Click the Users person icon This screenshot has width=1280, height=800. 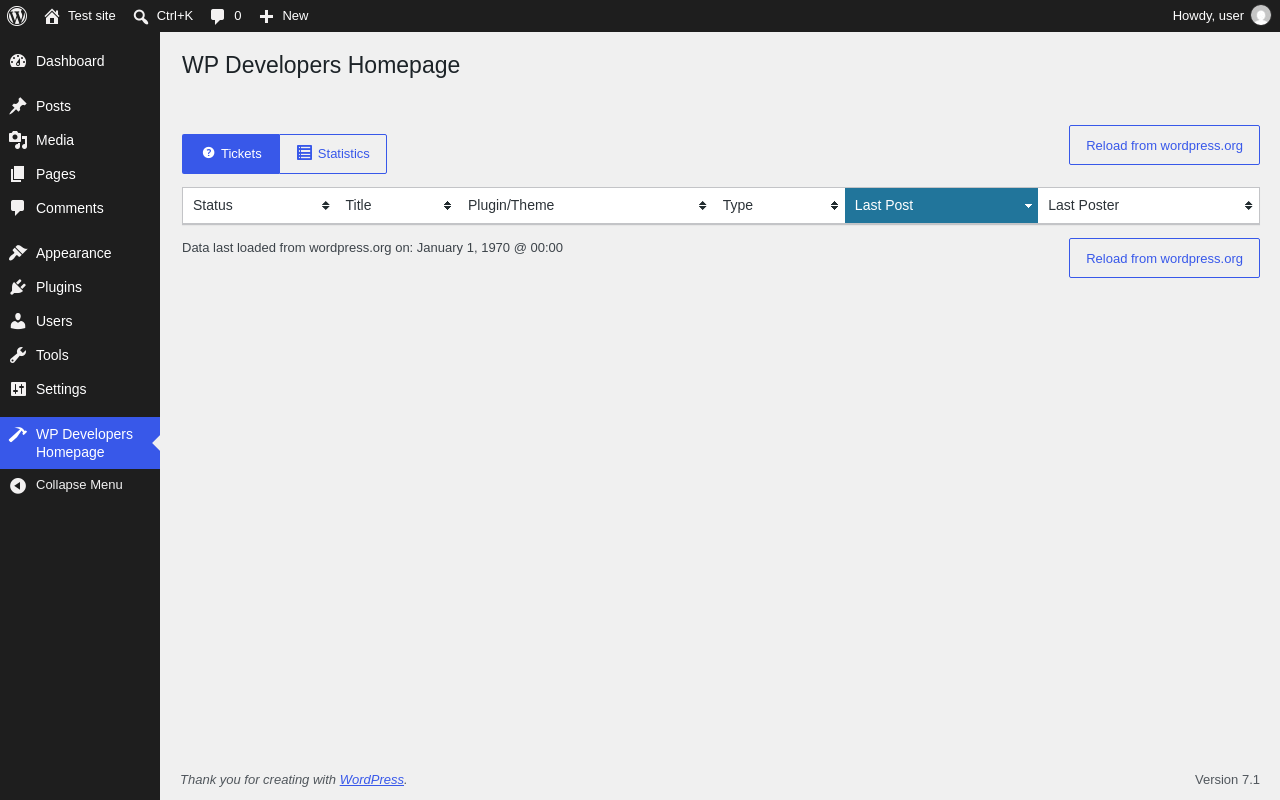point(18,321)
